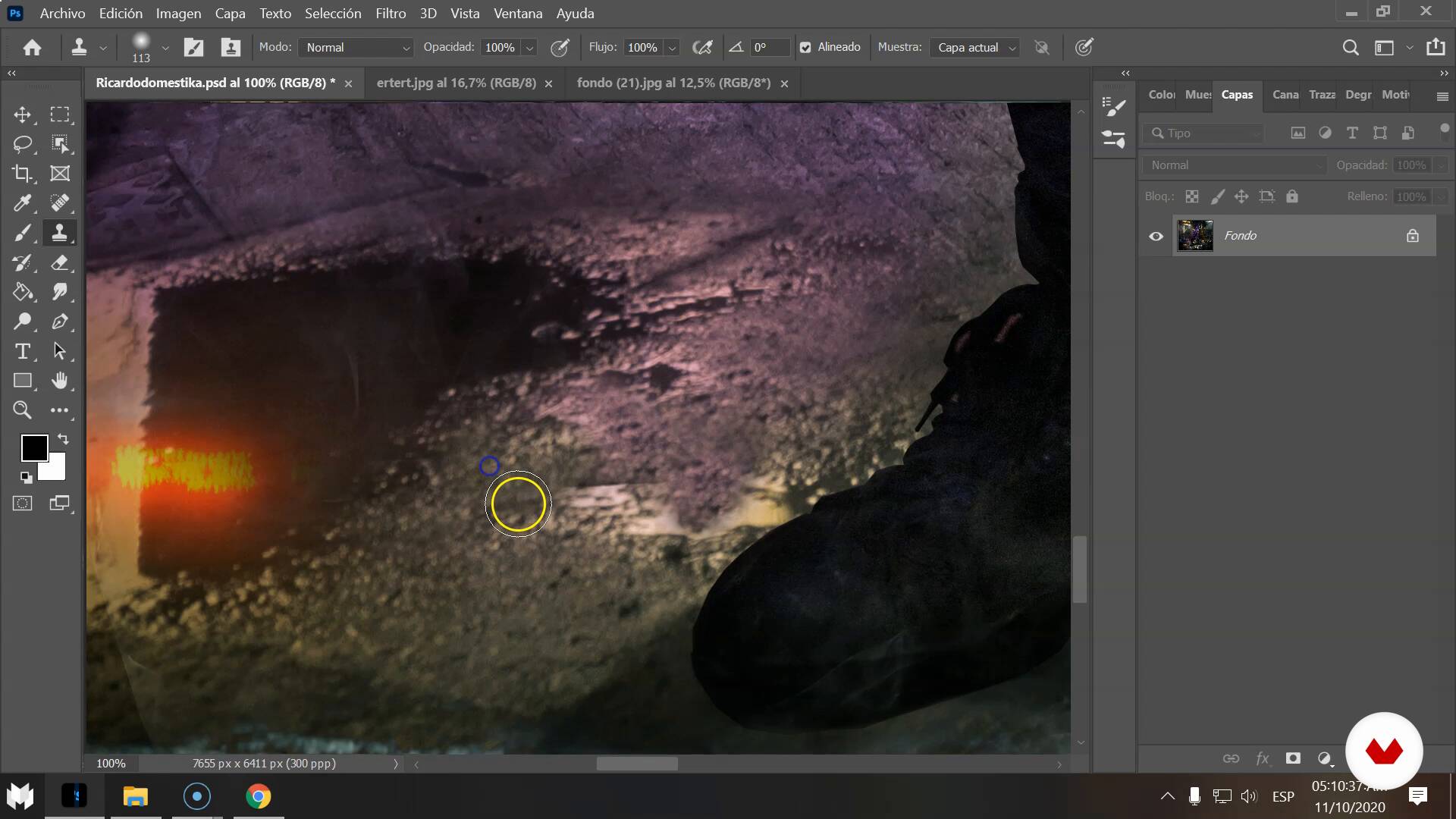The height and width of the screenshot is (819, 1456).
Task: Switch to the ertert.jpg document tab
Action: [x=456, y=83]
